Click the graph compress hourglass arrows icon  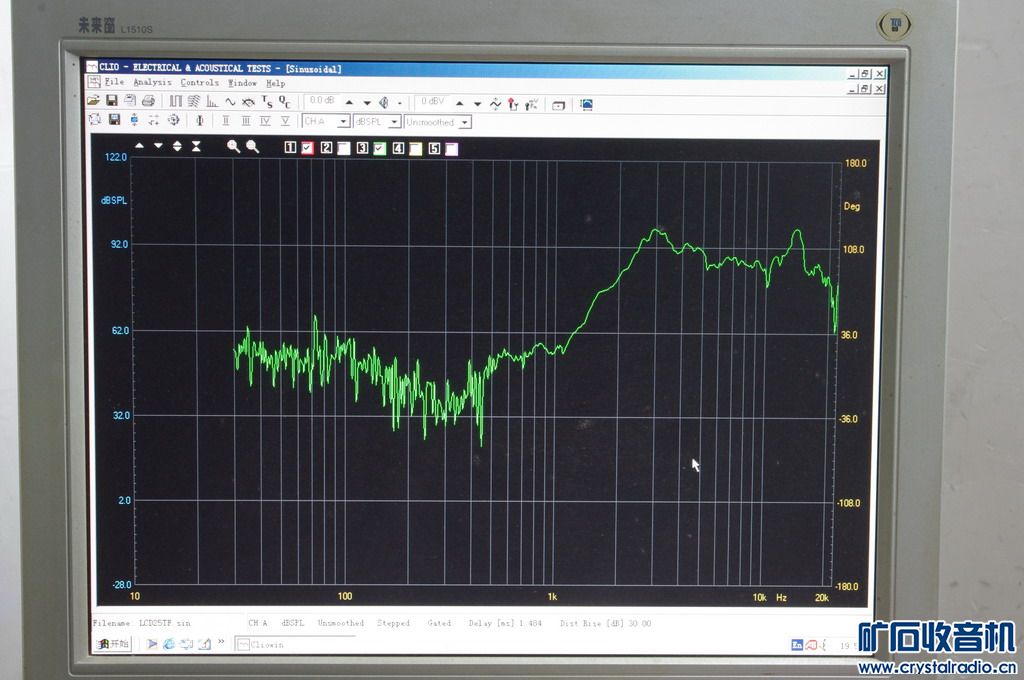(x=196, y=146)
